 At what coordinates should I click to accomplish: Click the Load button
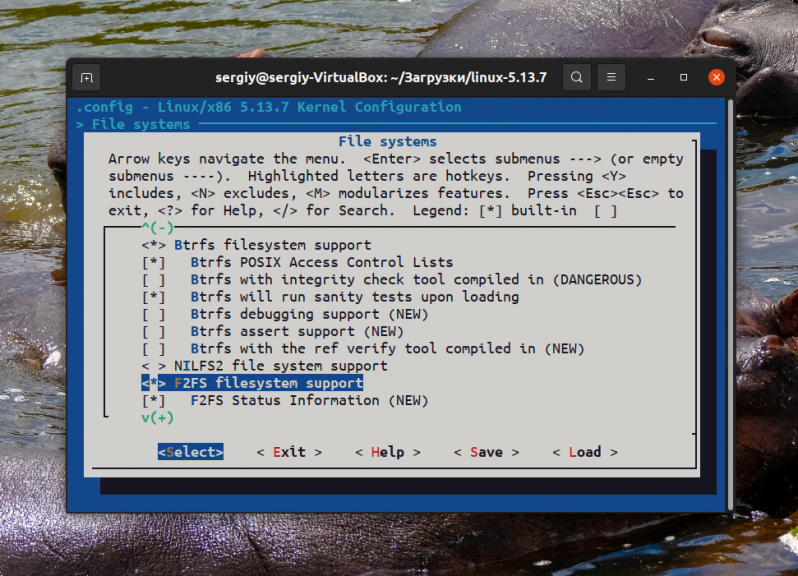coord(585,452)
